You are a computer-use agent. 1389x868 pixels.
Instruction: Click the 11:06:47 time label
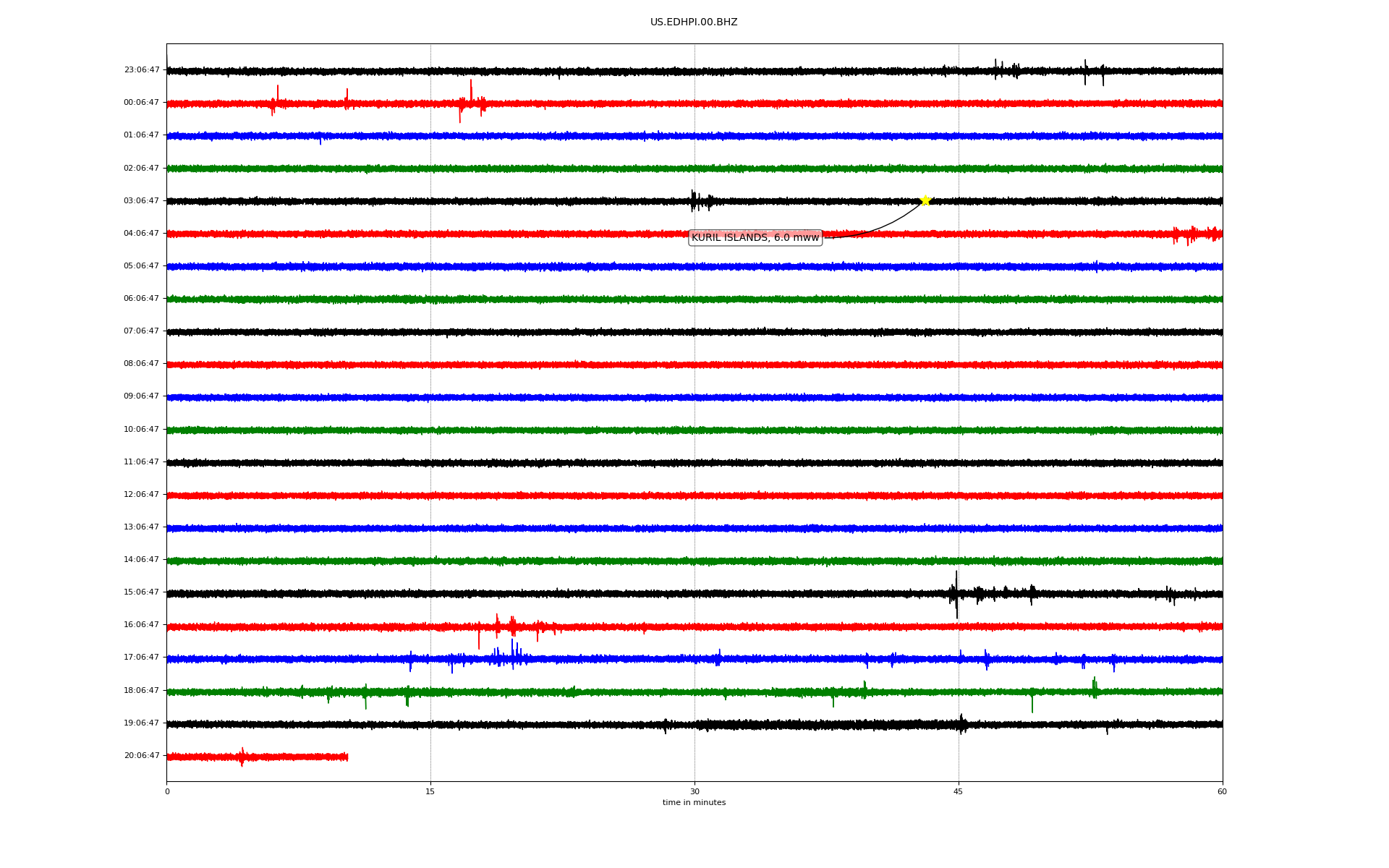(141, 462)
